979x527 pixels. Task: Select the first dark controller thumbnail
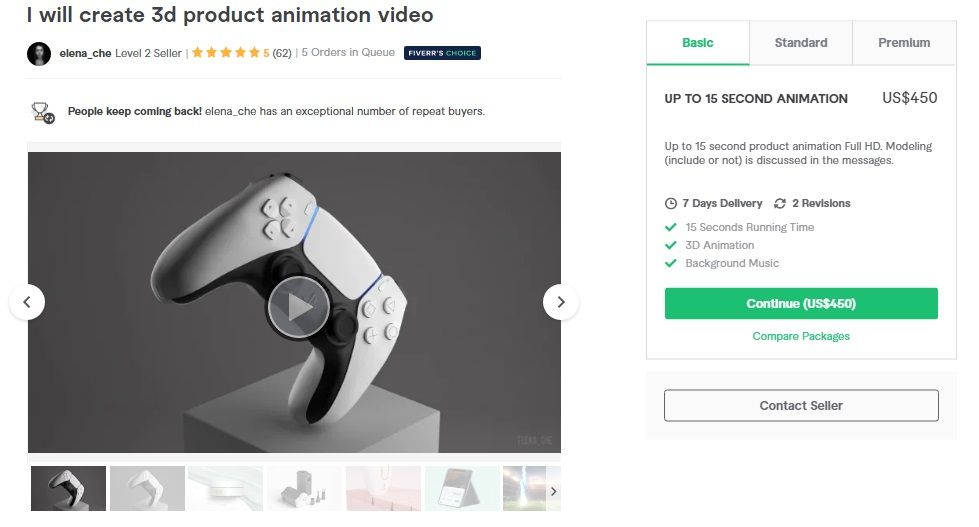(x=69, y=488)
